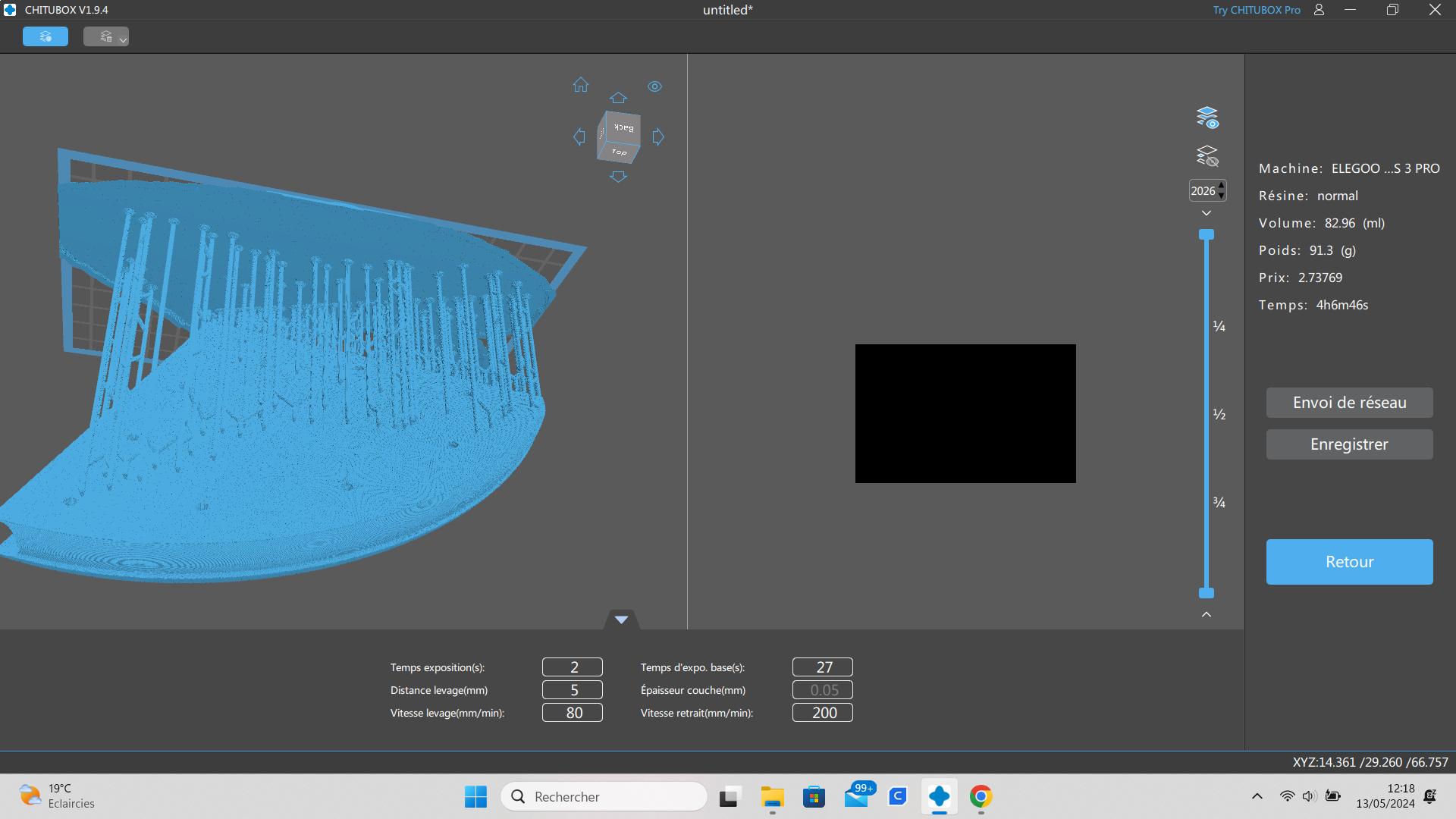Screen dimensions: 1456x819
Task: Click Enregistrer to save the sliced file
Action: tap(1350, 444)
